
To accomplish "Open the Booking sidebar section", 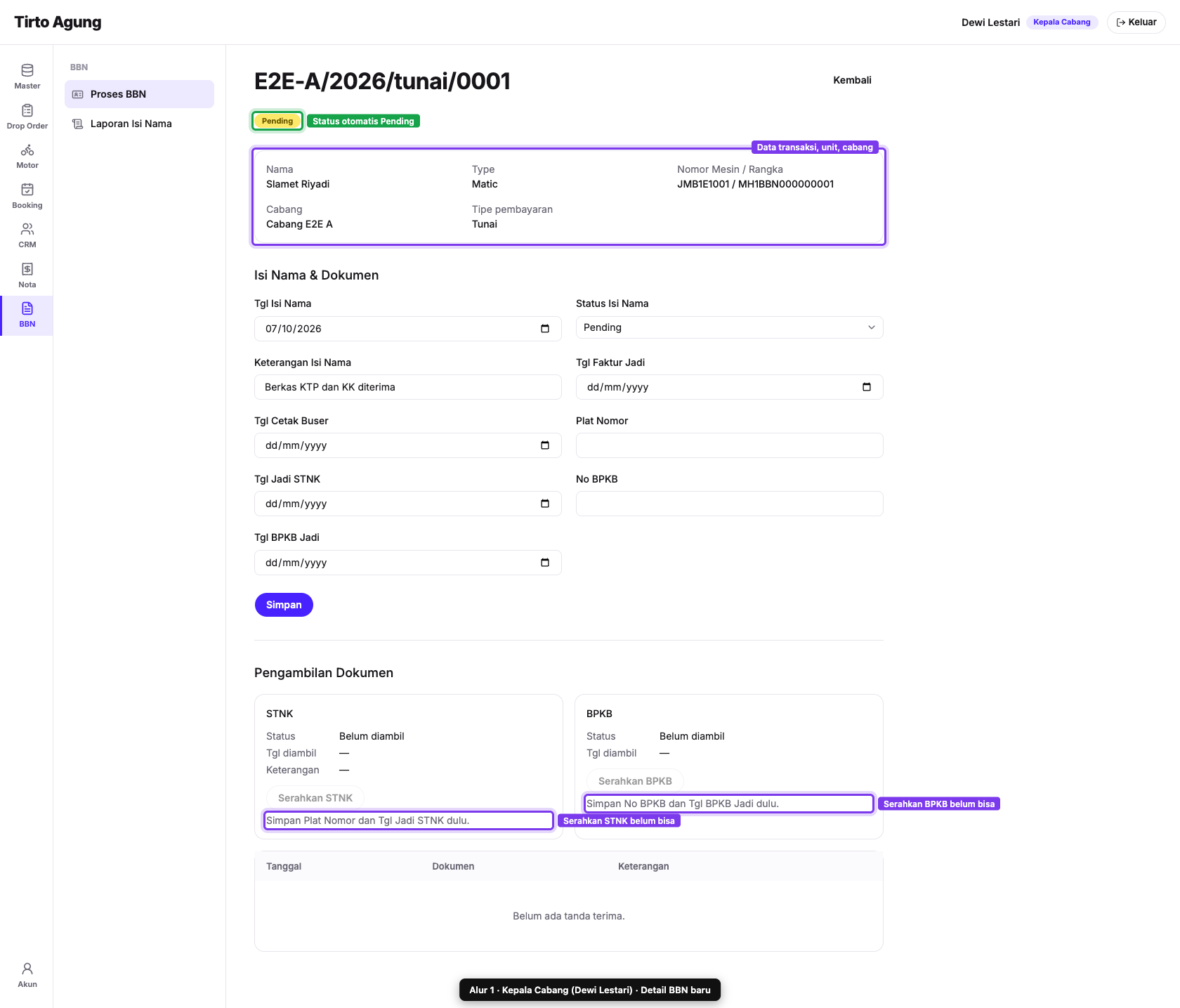I will tap(27, 196).
